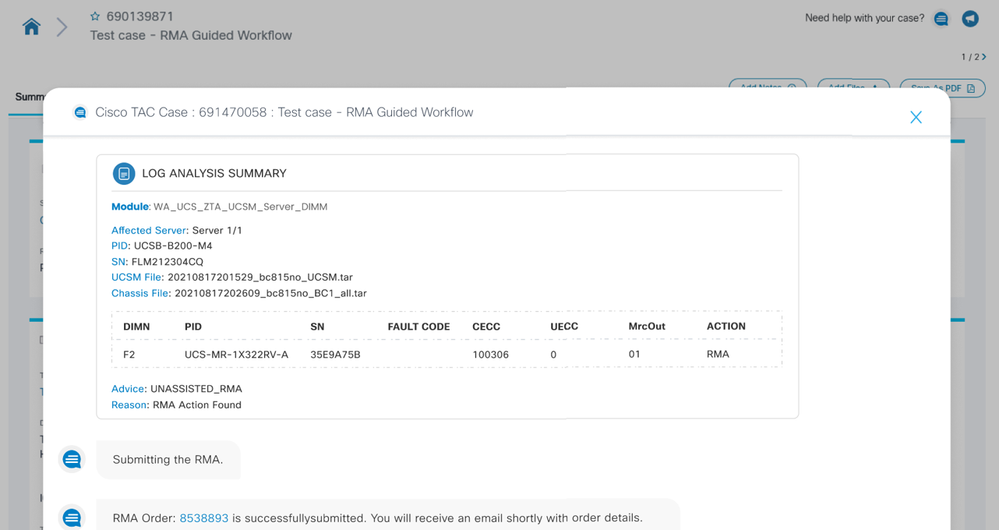999x530 pixels.
Task: Click the CECC column header
Action: [486, 327]
